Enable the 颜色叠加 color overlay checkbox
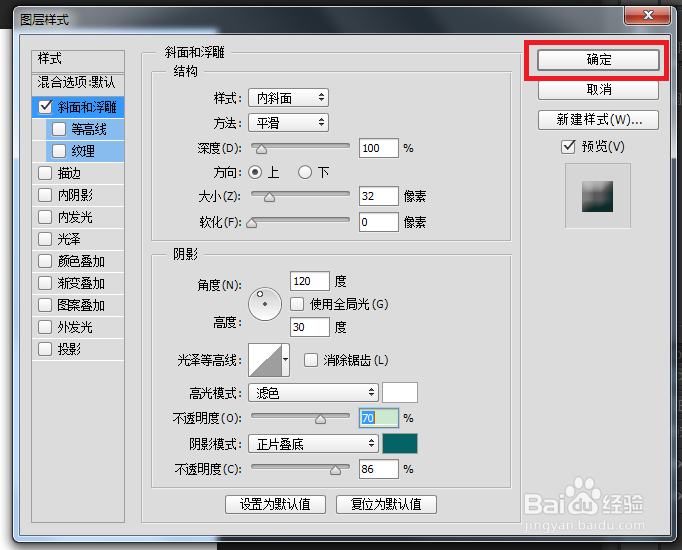Image resolution: width=682 pixels, height=550 pixels. (45, 261)
